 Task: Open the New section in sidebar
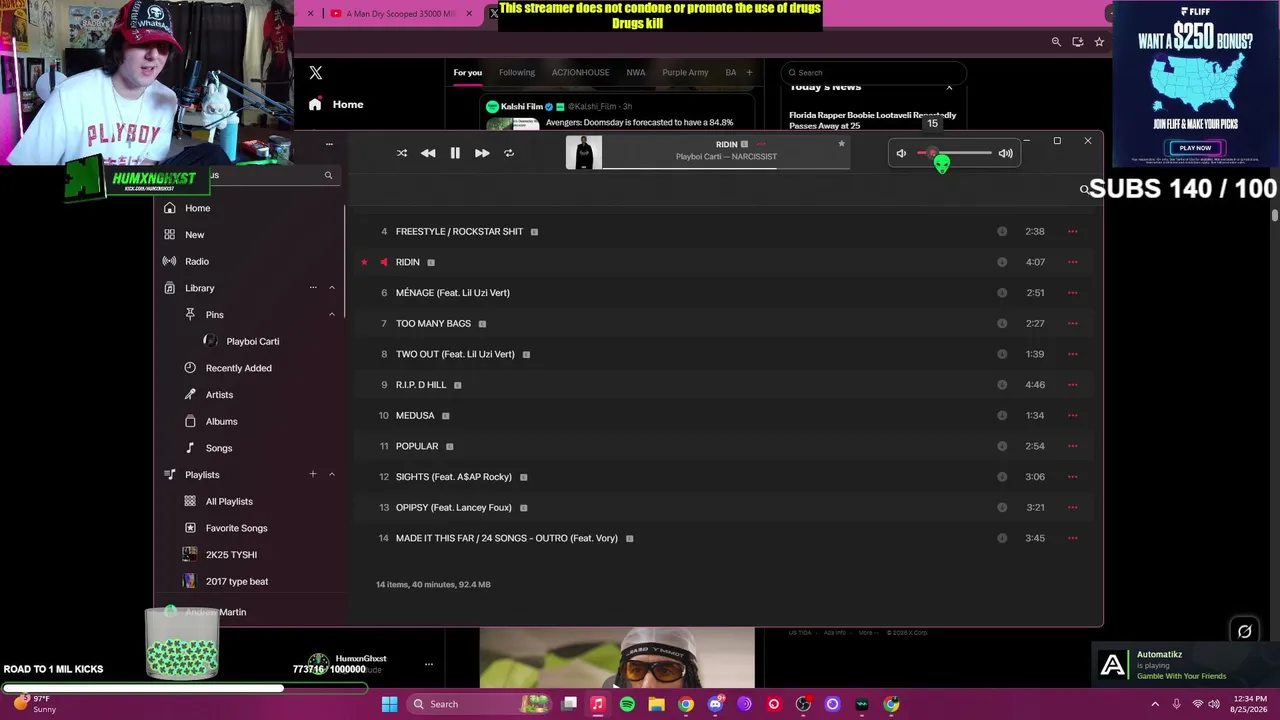click(194, 235)
